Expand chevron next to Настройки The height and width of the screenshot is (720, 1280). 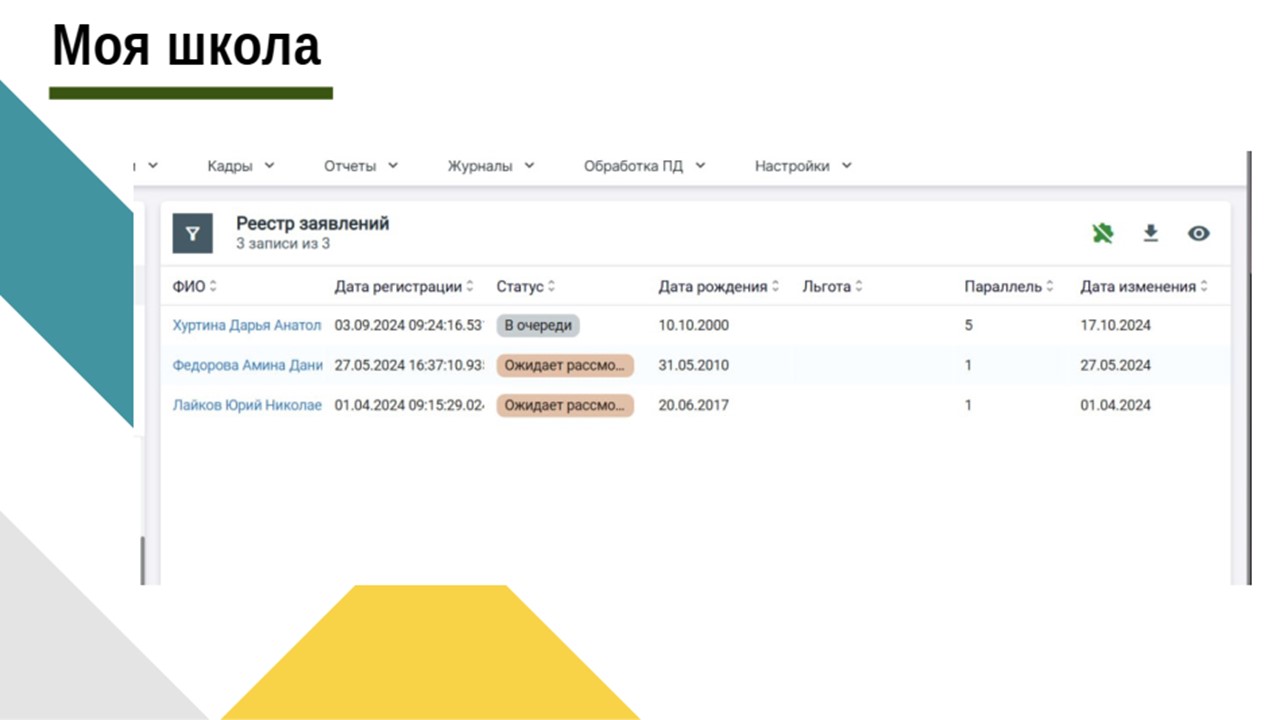point(846,166)
